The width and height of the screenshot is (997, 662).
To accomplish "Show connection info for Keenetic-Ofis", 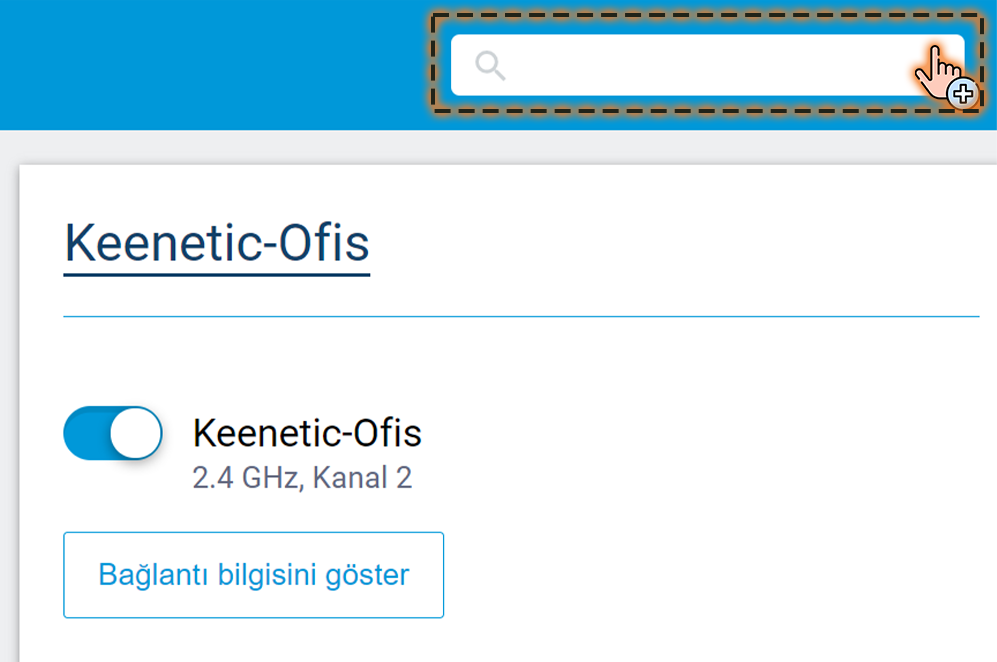I will click(x=253, y=575).
